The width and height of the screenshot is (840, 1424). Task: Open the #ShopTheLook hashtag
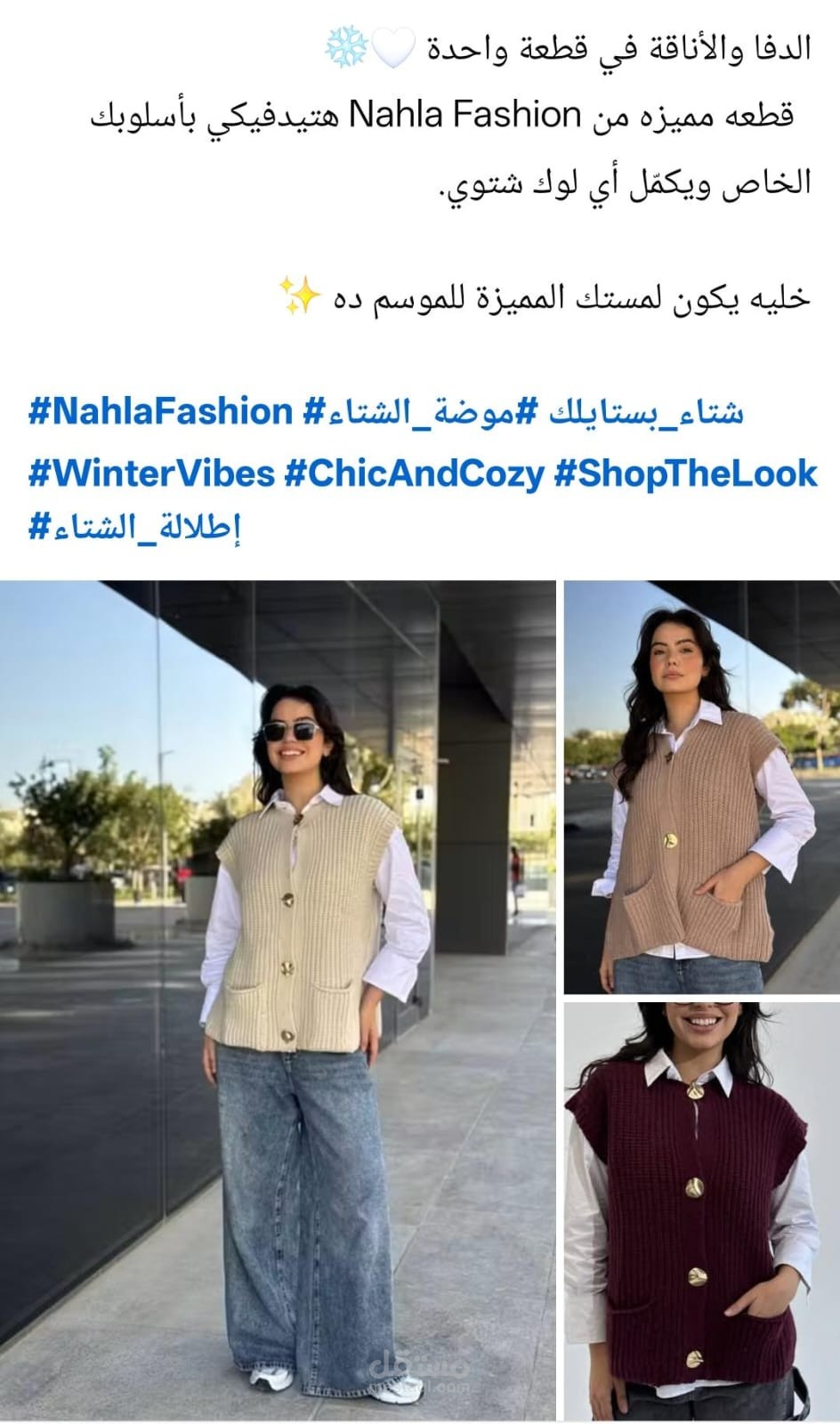pos(685,473)
